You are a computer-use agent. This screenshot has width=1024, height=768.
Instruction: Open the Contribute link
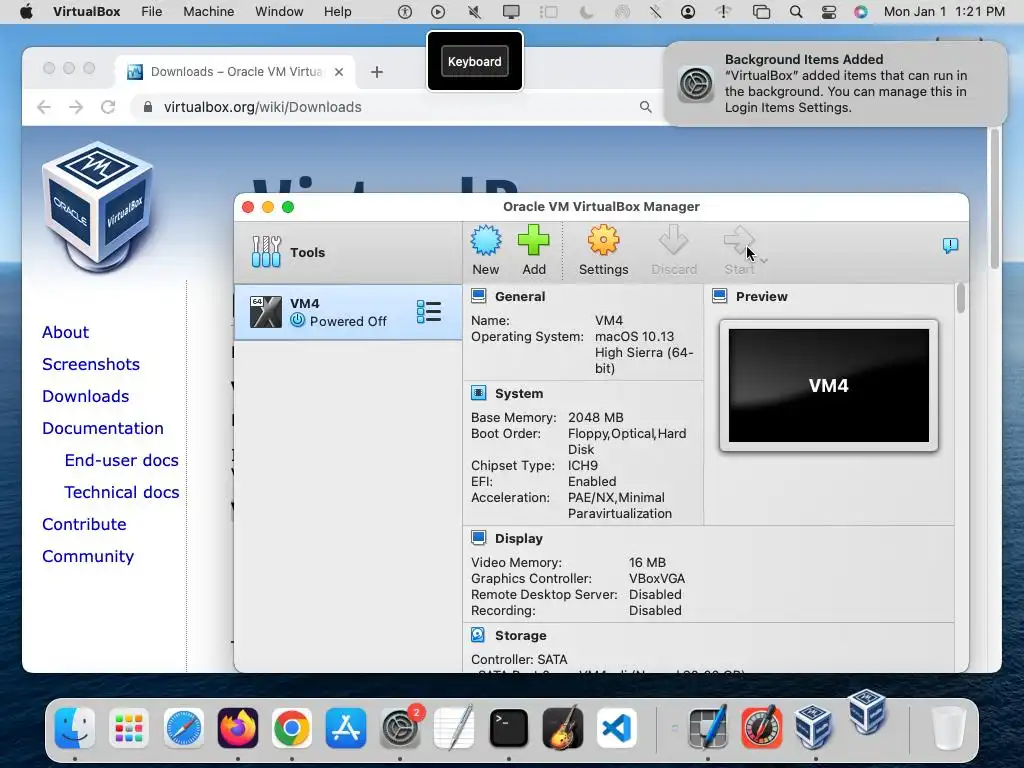[x=84, y=524]
